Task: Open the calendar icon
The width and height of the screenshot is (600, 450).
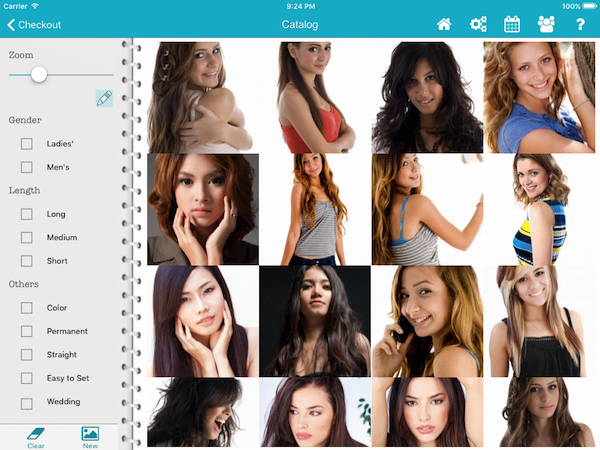Action: point(512,25)
